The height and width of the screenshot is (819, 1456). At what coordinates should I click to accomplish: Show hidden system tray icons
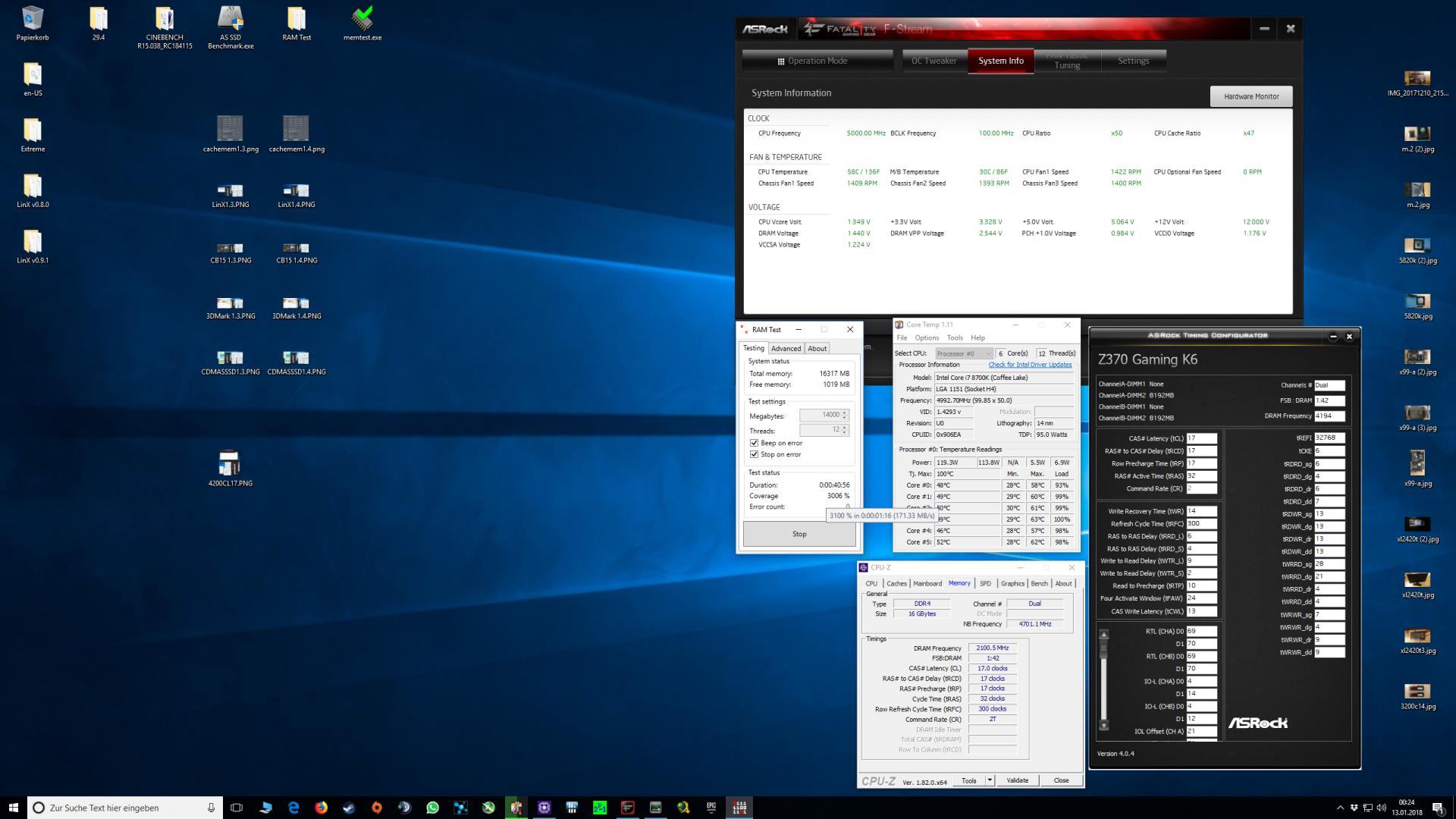point(1340,808)
